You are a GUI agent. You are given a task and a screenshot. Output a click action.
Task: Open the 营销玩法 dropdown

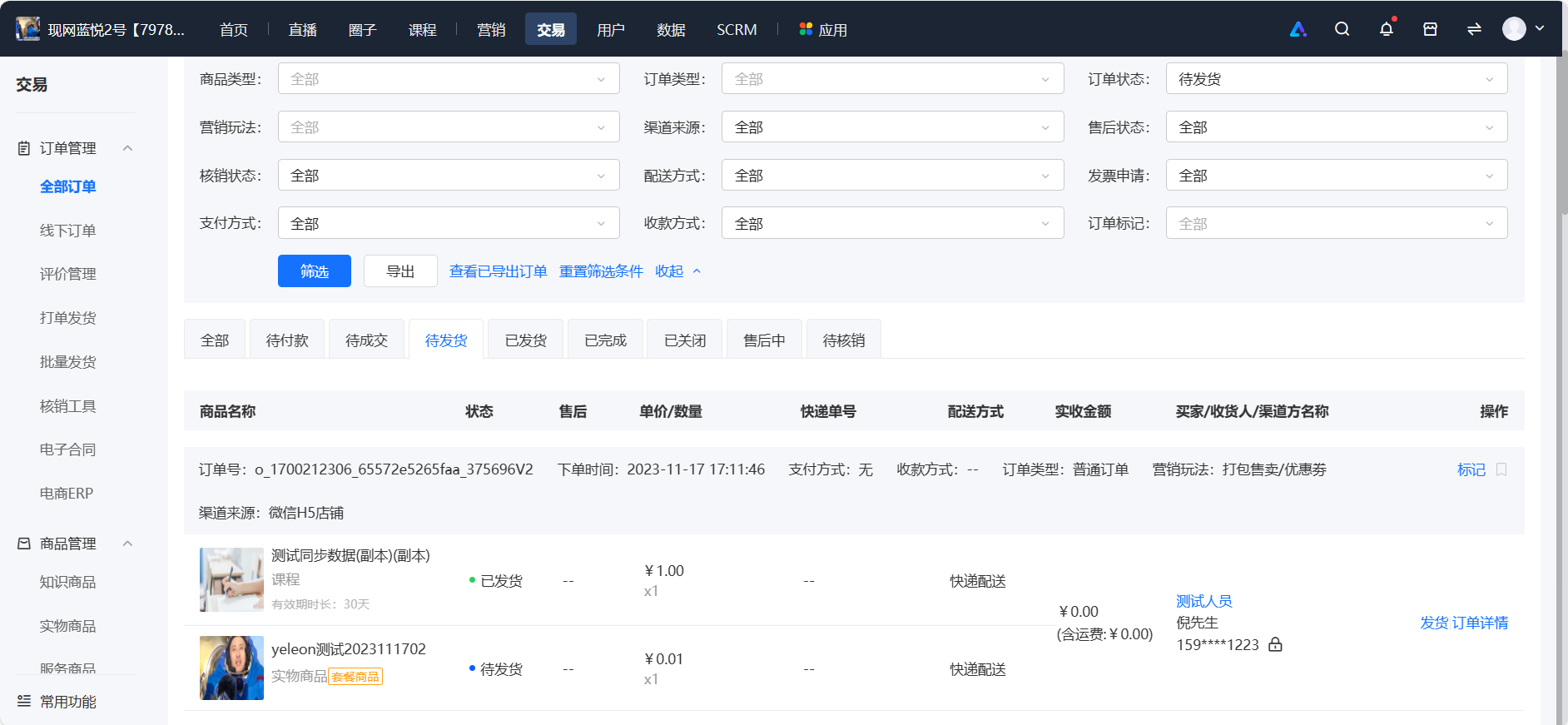coord(449,127)
